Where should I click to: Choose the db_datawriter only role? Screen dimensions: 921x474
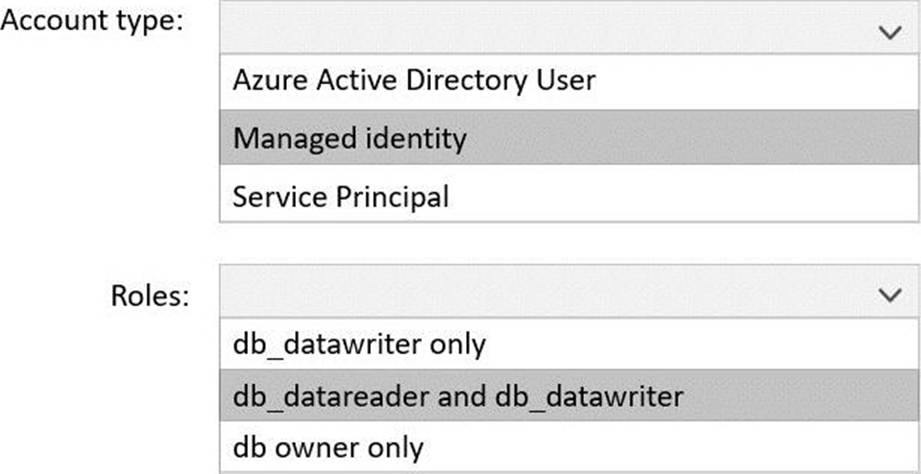[359, 344]
